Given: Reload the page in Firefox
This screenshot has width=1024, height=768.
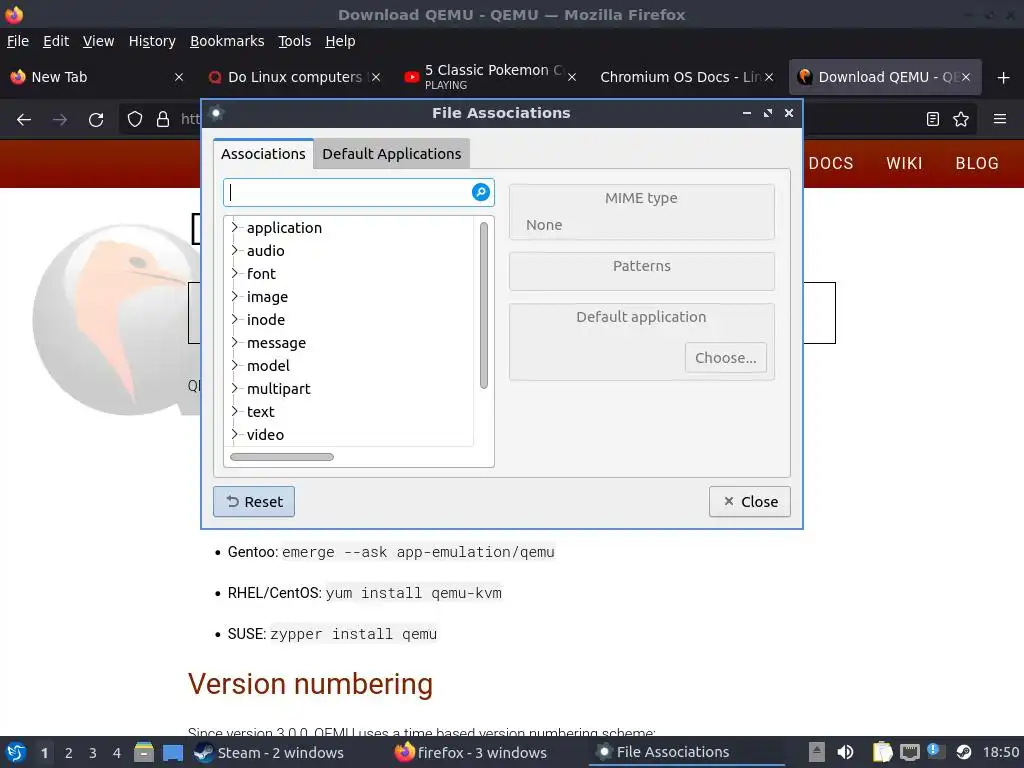Looking at the screenshot, I should (96, 120).
